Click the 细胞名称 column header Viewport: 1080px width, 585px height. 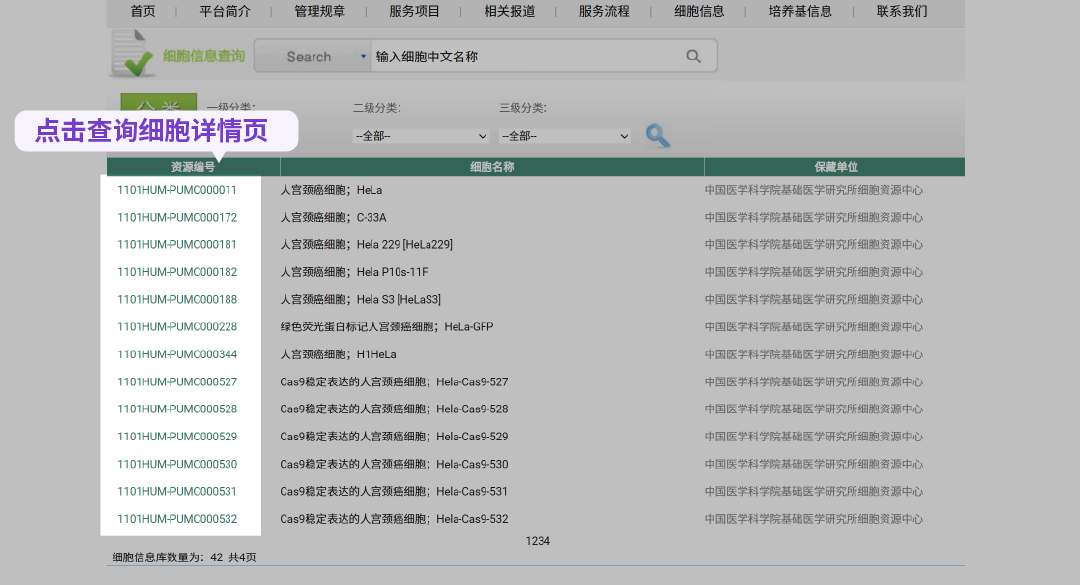492,167
